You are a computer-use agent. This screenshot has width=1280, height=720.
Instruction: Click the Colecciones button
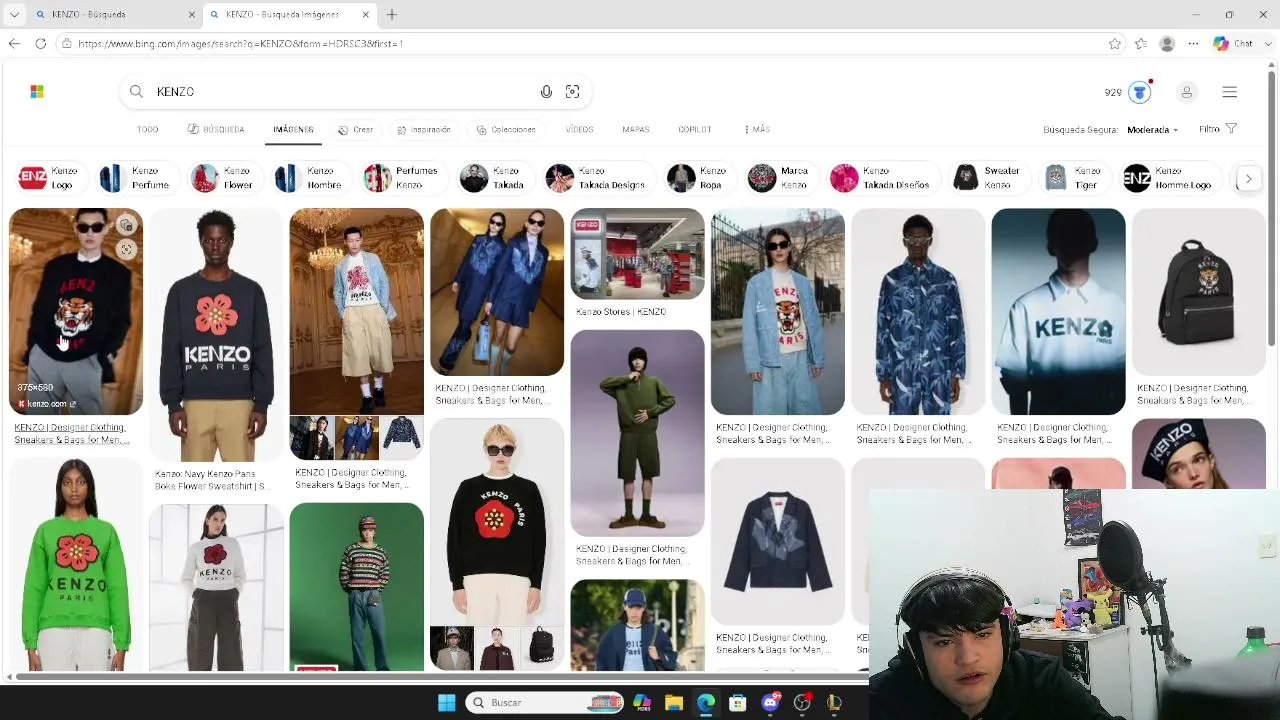click(506, 130)
